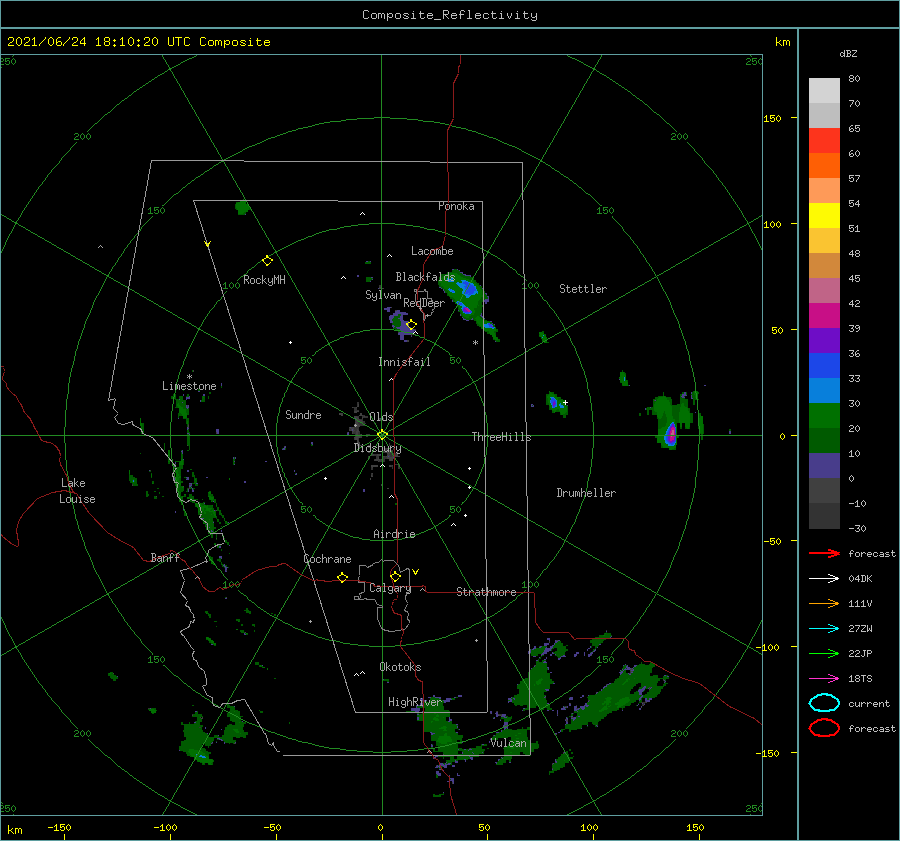This screenshot has height=841, width=900.
Task: Pick the 54 dBZ yellow swatch
Action: pos(824,215)
